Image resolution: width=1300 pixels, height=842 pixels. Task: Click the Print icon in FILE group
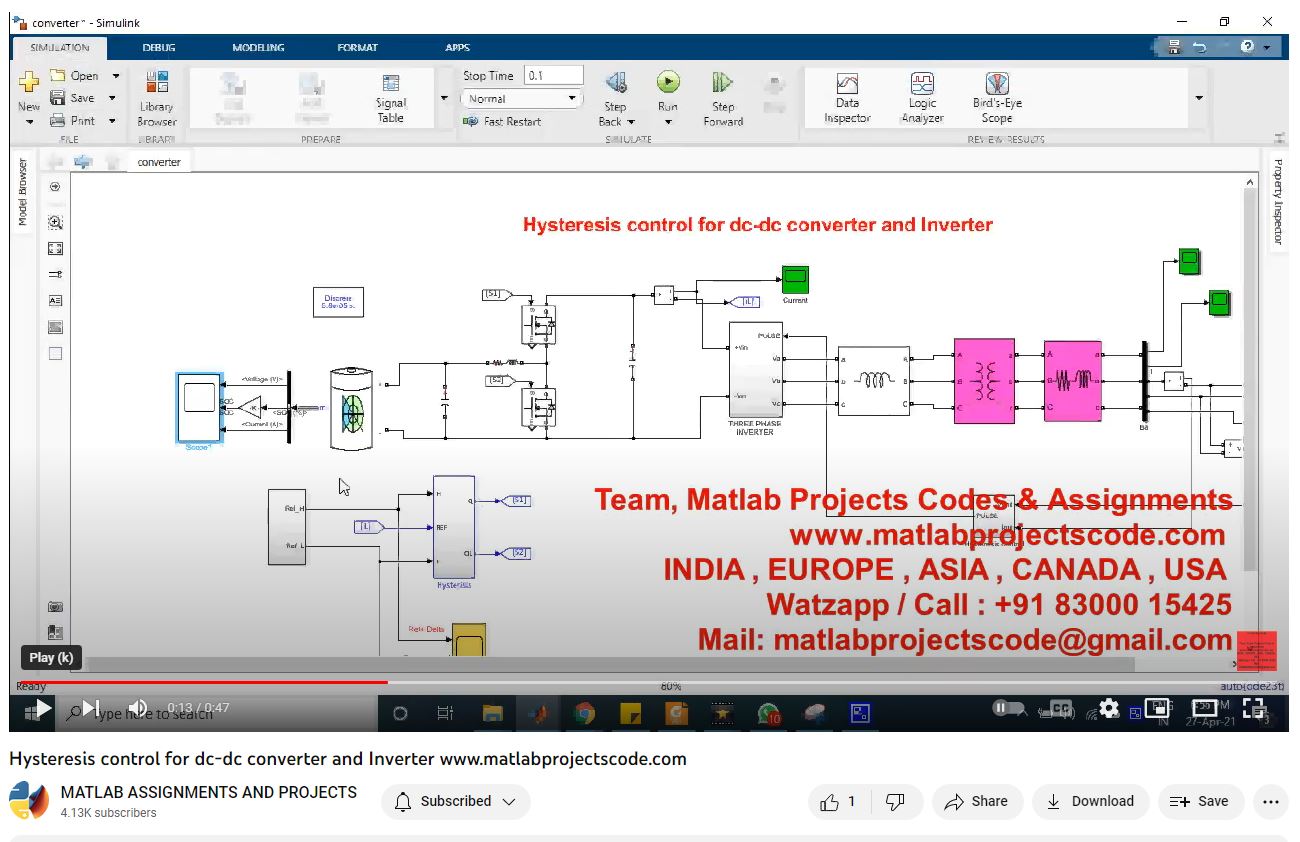[58, 121]
